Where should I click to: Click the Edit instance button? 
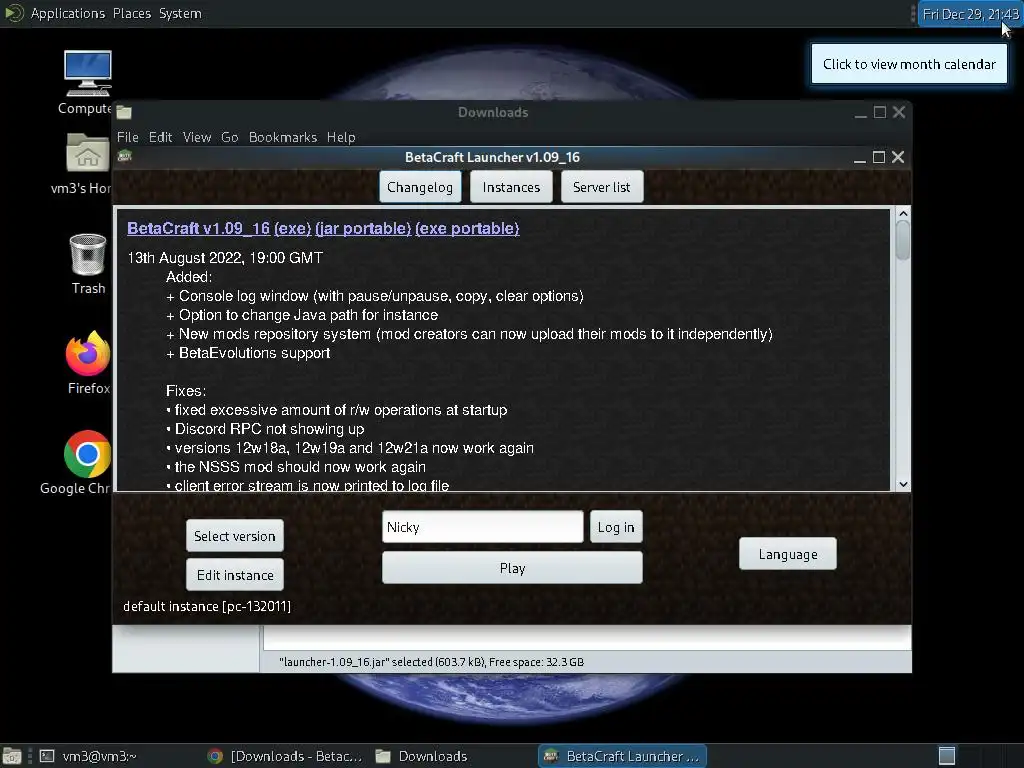tap(234, 575)
